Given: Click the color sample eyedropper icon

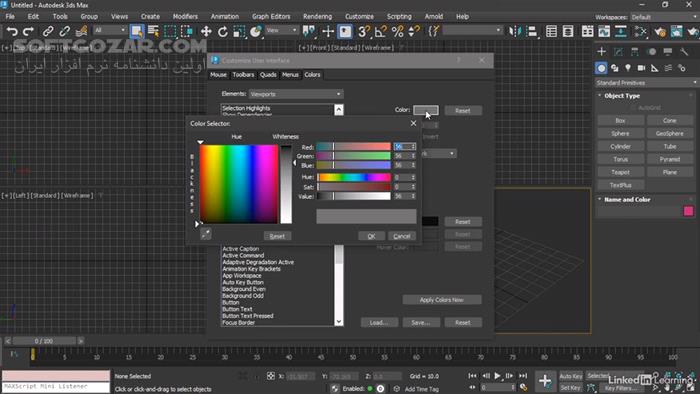Looking at the screenshot, I should 206,233.
